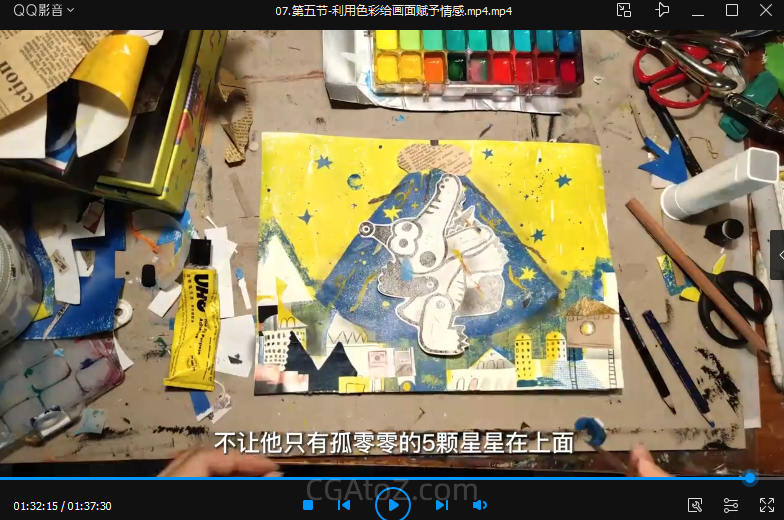Pin the player window on top
Image resolution: width=784 pixels, height=520 pixels.
pyautogui.click(x=661, y=10)
